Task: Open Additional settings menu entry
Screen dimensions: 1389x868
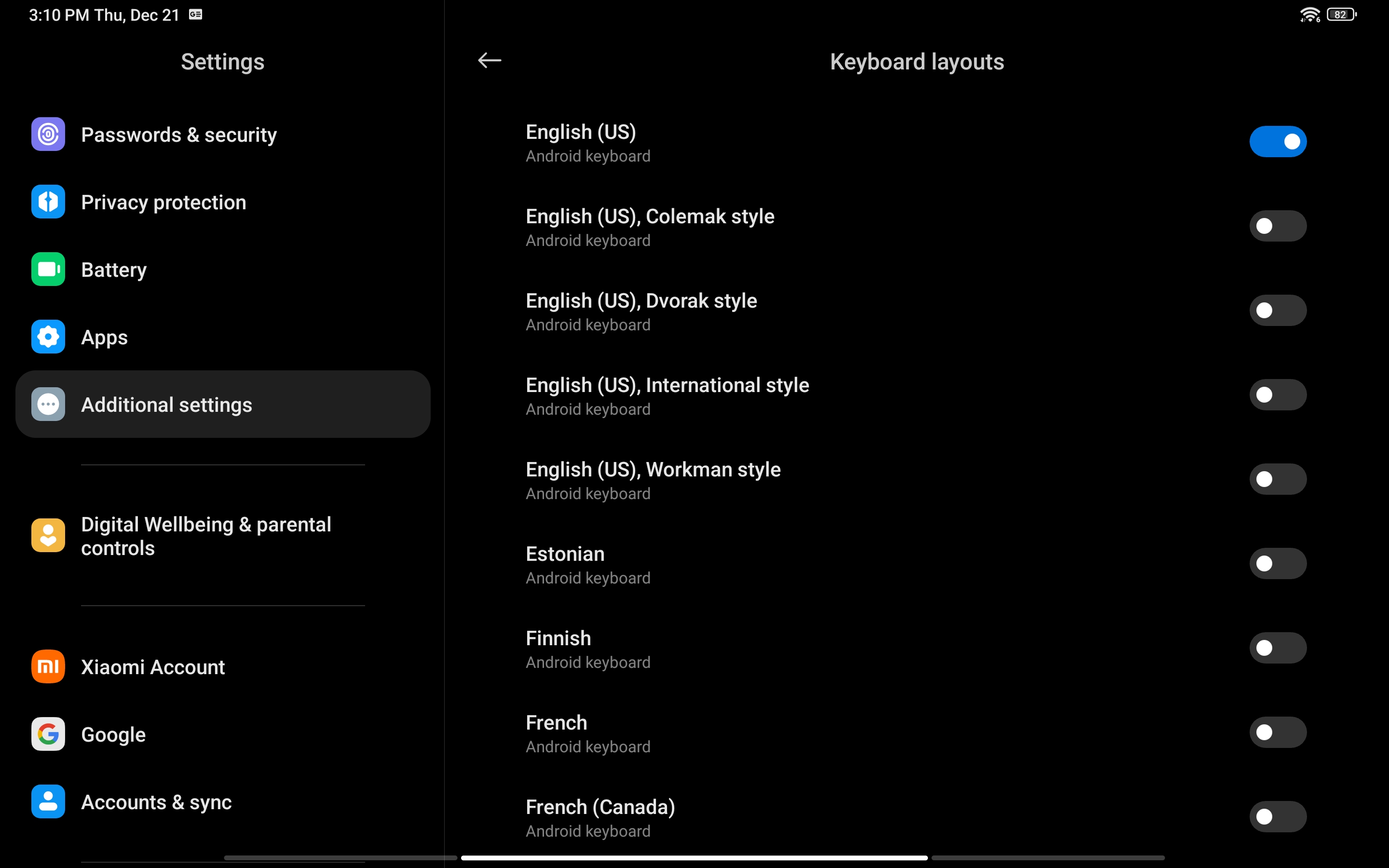Action: [223, 404]
